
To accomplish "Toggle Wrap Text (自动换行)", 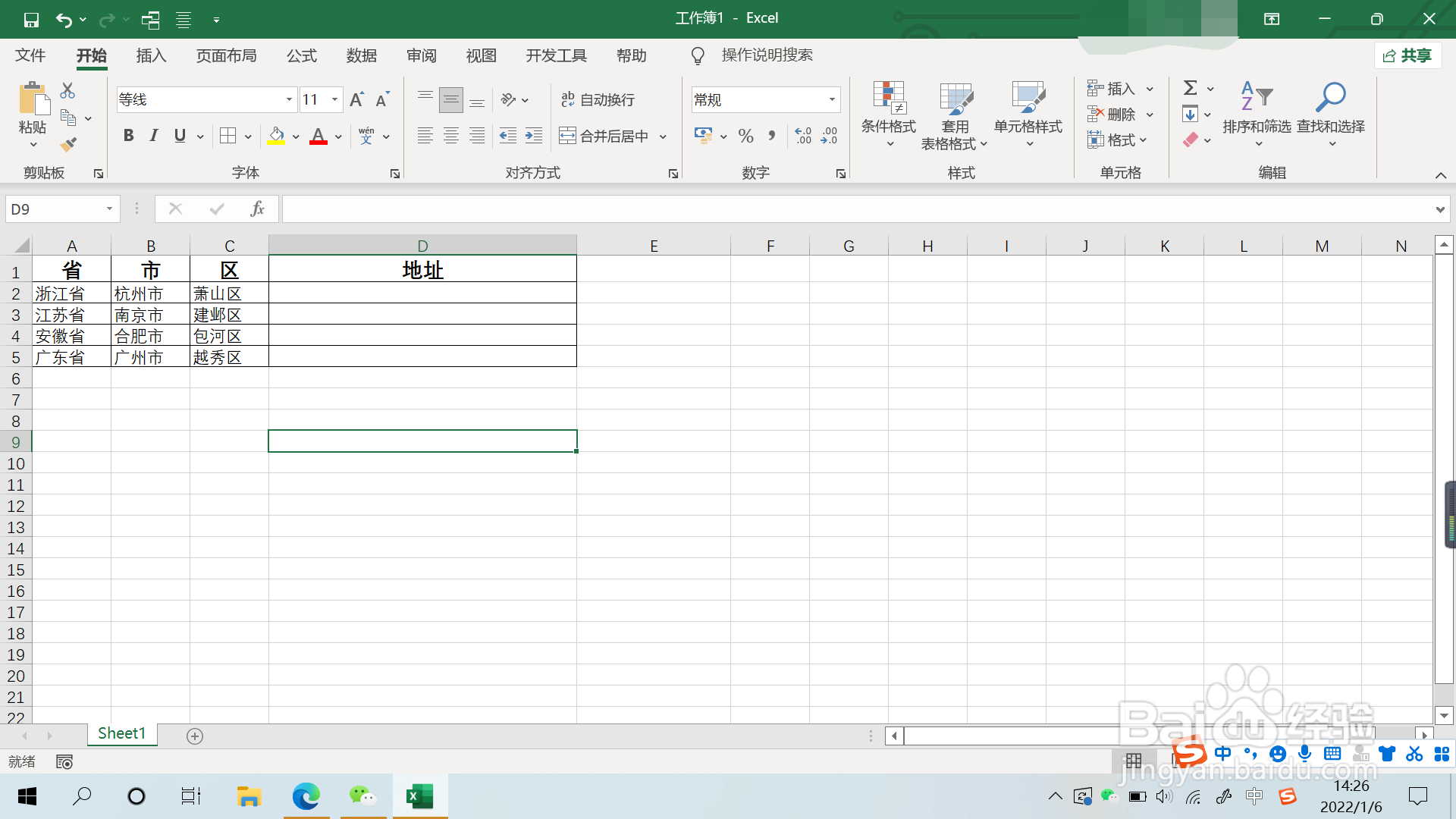I will point(598,99).
